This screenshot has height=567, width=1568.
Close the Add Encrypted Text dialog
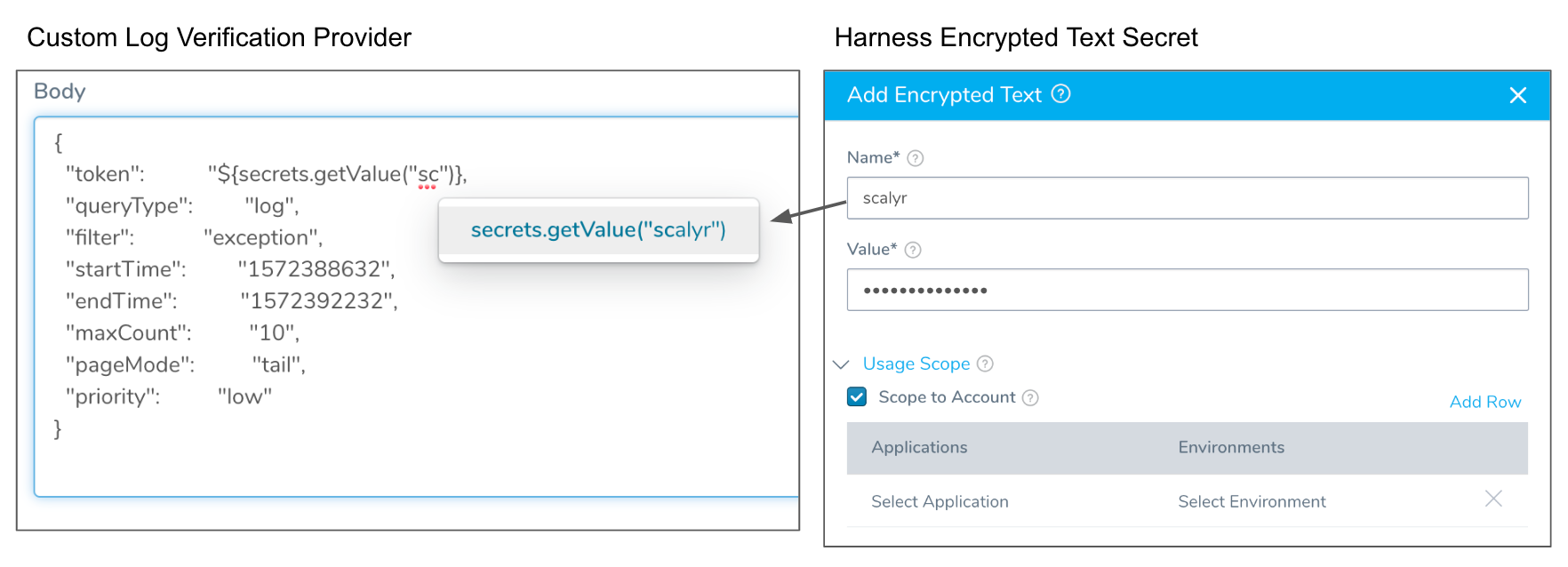tap(1517, 95)
